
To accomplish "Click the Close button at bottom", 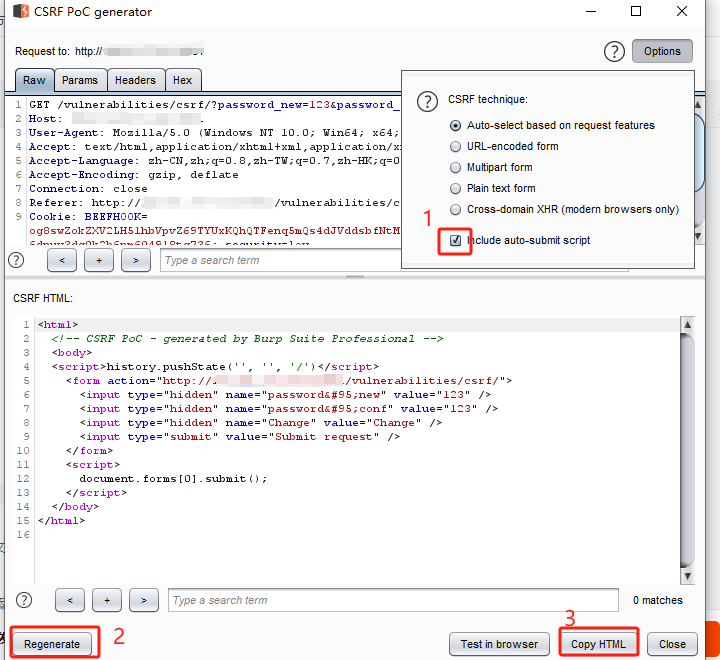I will click(x=672, y=644).
